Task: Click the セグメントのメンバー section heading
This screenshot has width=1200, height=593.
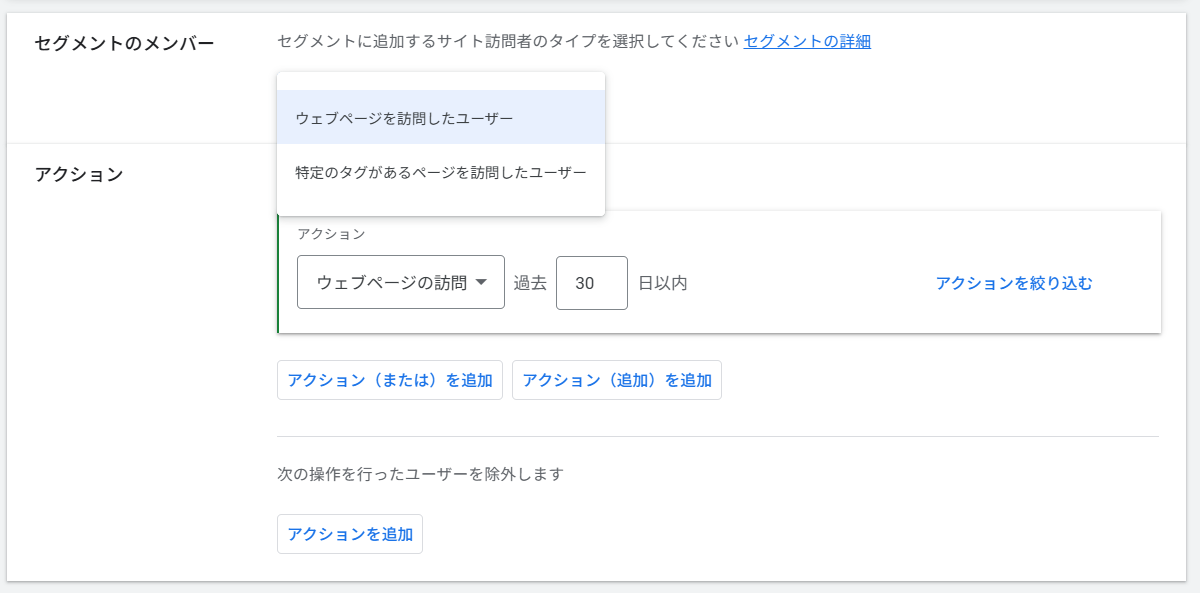Action: click(124, 44)
